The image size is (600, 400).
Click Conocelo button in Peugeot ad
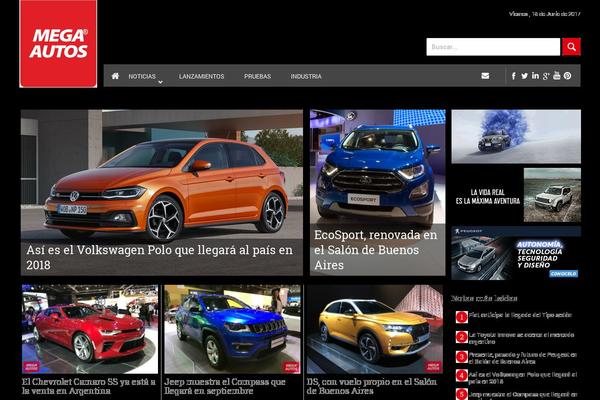click(x=564, y=274)
